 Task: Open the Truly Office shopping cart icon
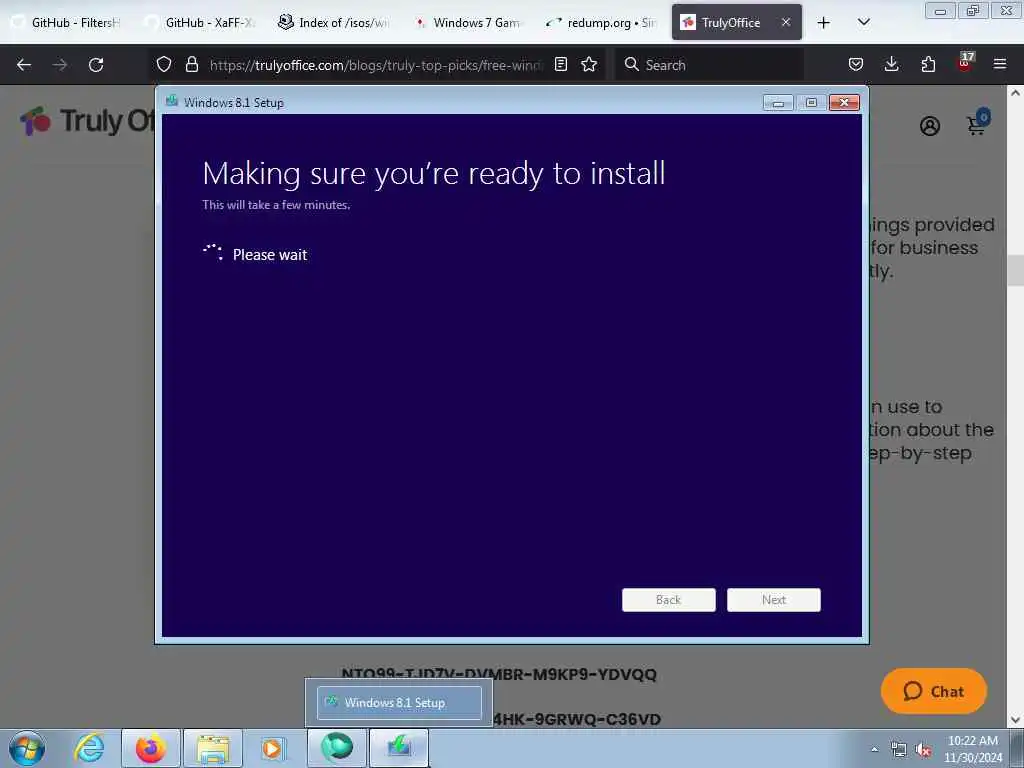pos(977,123)
